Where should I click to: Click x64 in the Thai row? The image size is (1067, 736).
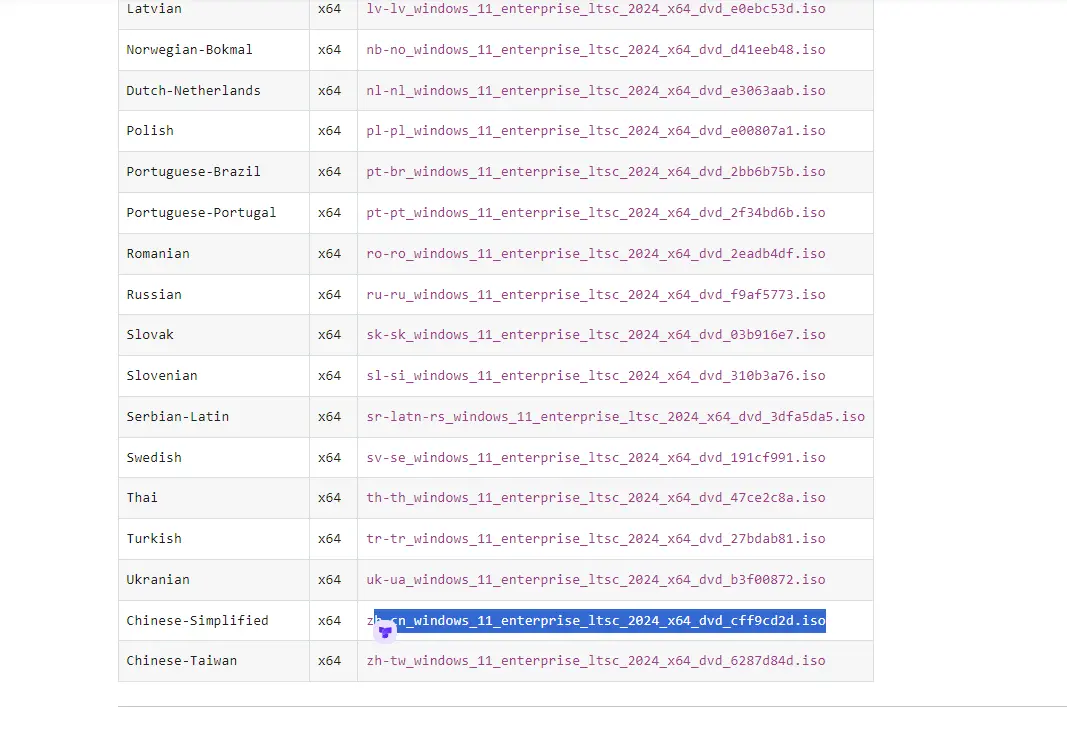329,497
